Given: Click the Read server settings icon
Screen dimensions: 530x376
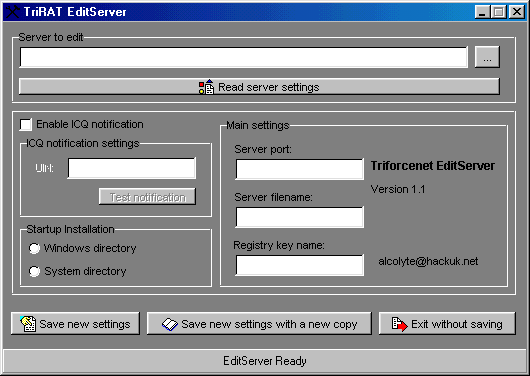Looking at the screenshot, I should click(206, 87).
